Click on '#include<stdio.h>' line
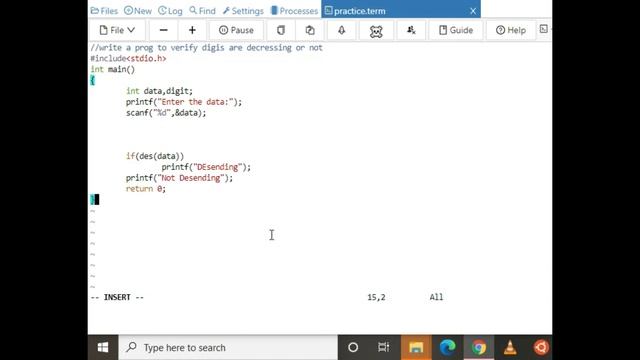 [x=128, y=58]
